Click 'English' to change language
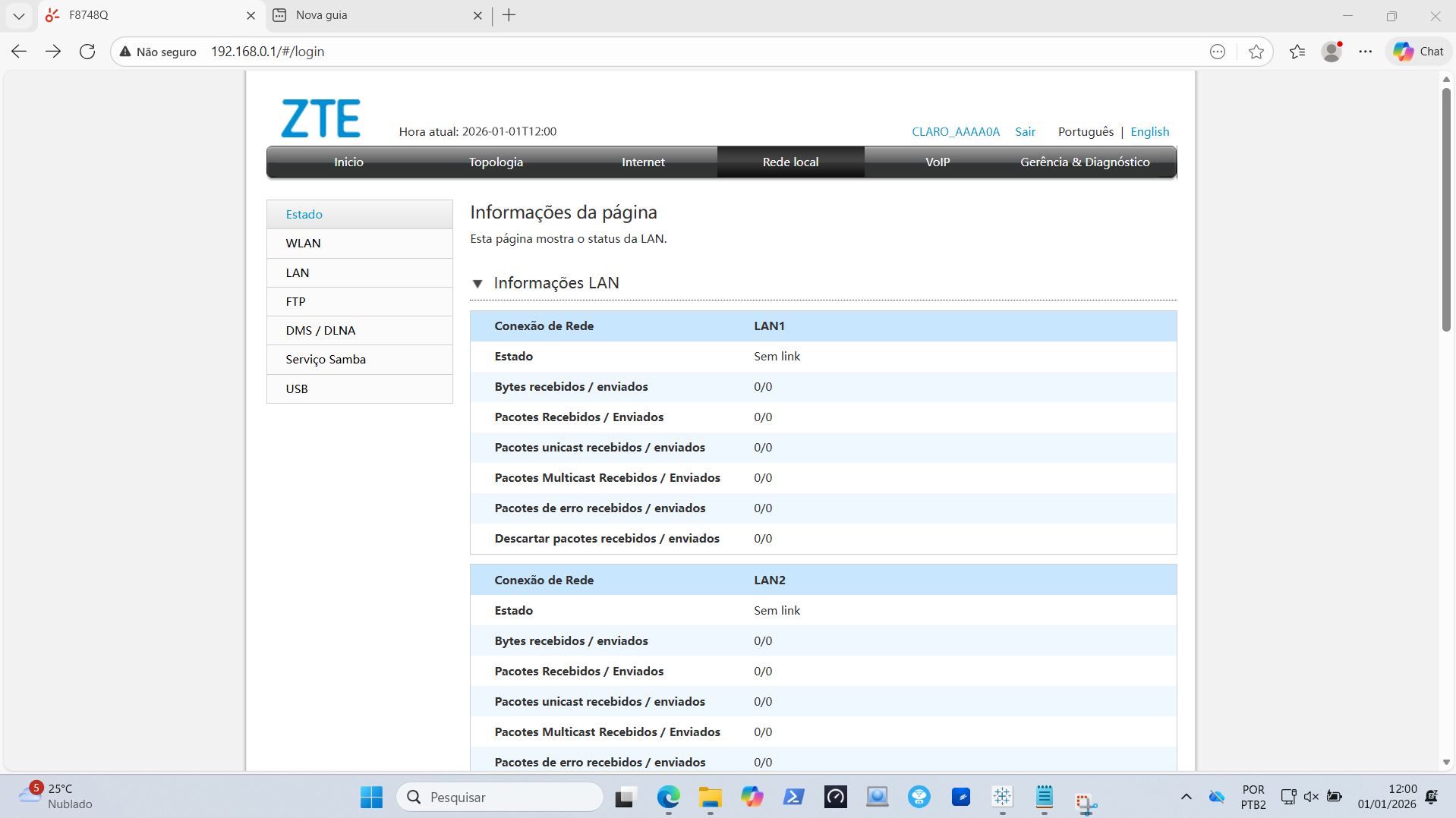This screenshot has width=1456, height=818. pyautogui.click(x=1149, y=131)
